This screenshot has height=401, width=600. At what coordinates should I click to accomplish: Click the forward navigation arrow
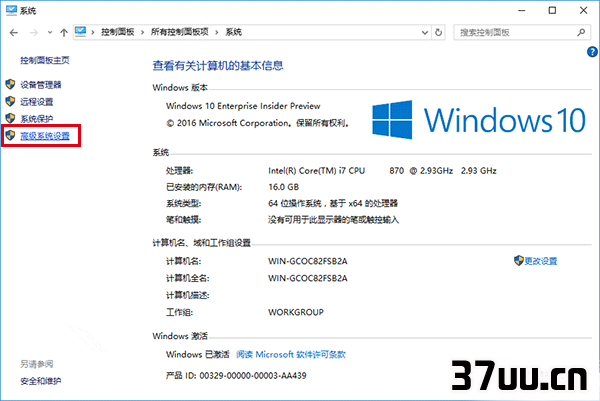[x=34, y=33]
